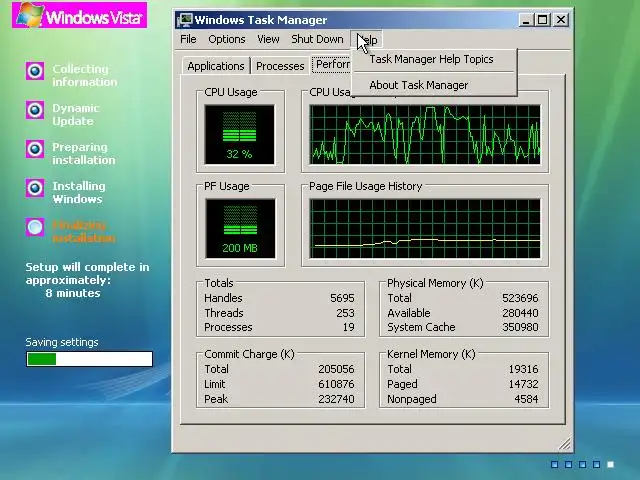The height and width of the screenshot is (480, 640).
Task: Maximize the Task Manager window
Action: click(x=543, y=20)
